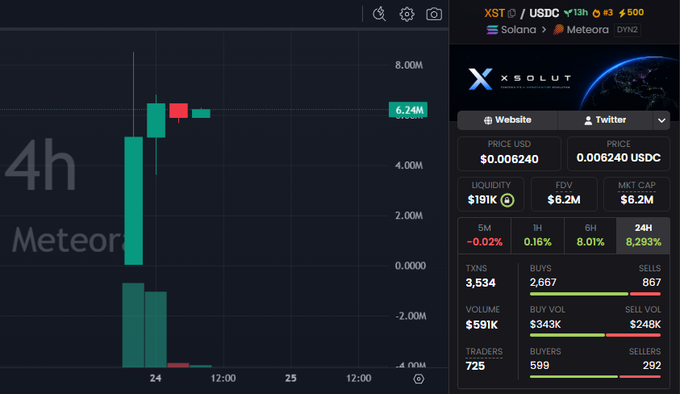
Task: Click the SELLERS 292 value
Action: coord(652,365)
